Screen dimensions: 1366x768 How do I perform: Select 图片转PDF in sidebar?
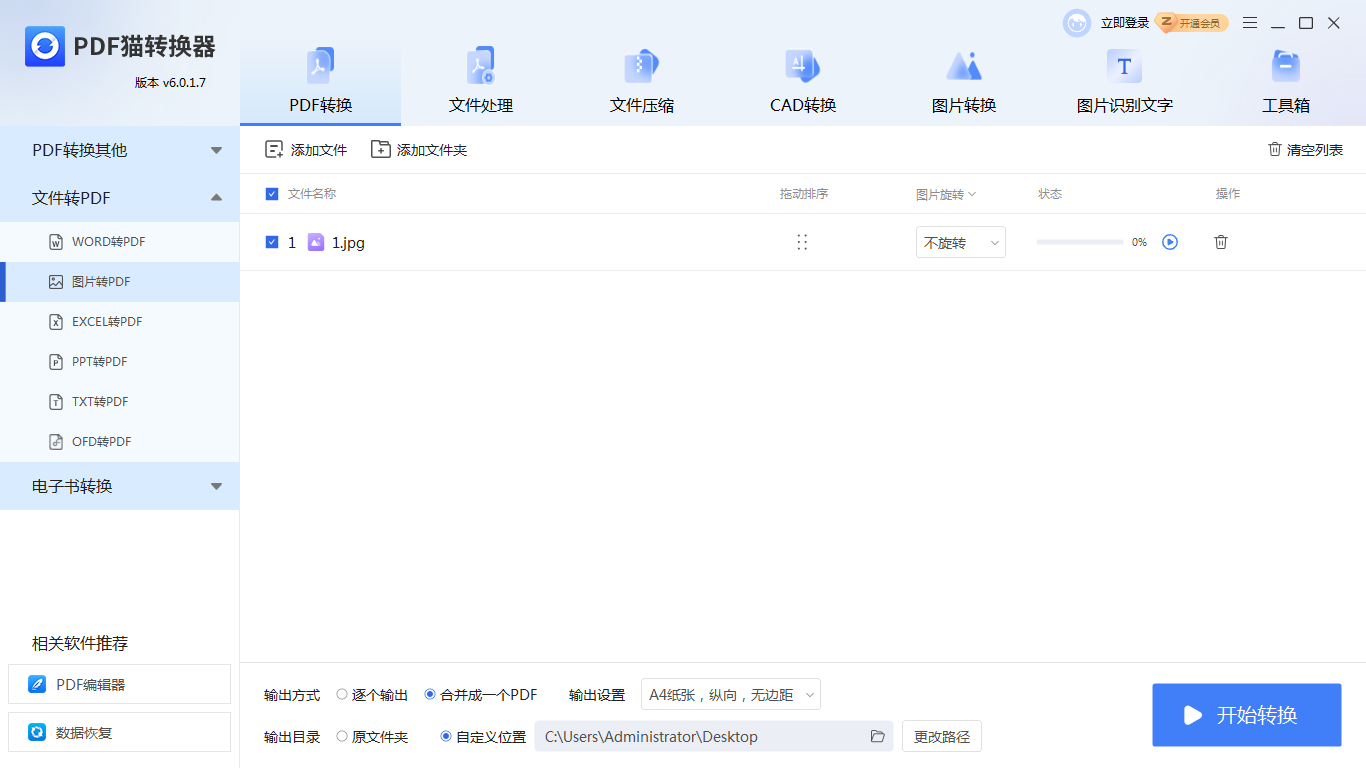[x=120, y=282]
